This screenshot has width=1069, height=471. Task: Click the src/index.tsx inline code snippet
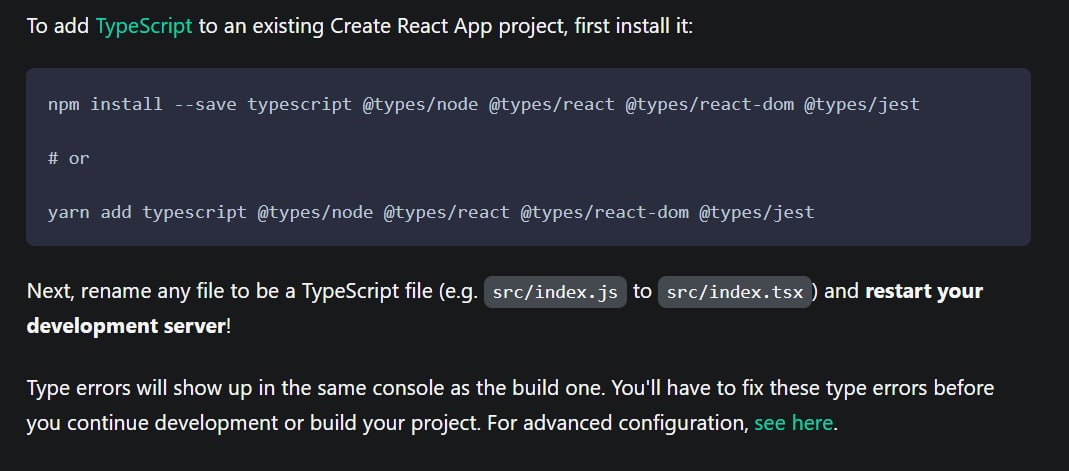point(734,292)
